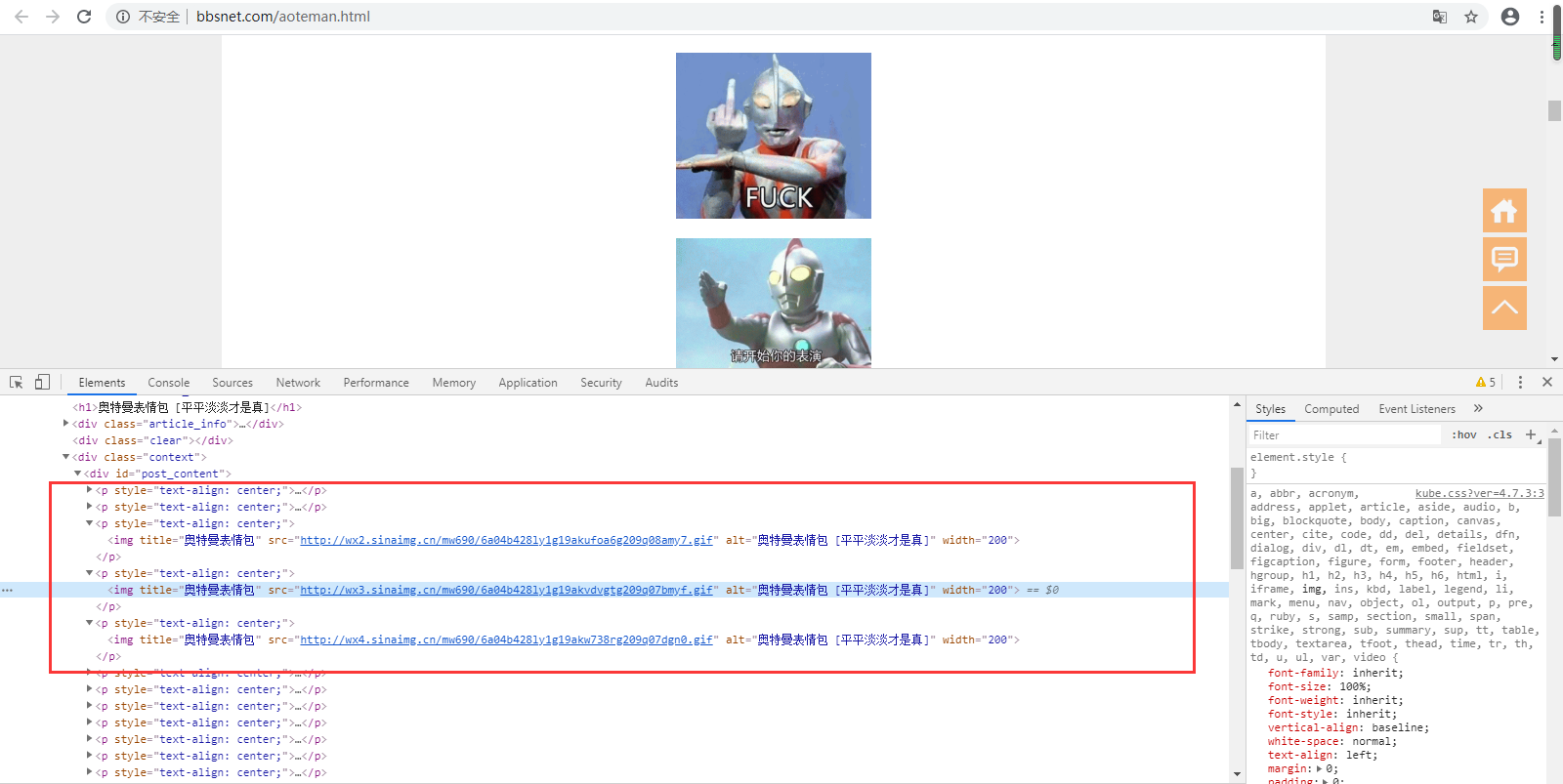The width and height of the screenshot is (1563, 784).
Task: Click the text-align: left declaration
Action: [x=1323, y=755]
